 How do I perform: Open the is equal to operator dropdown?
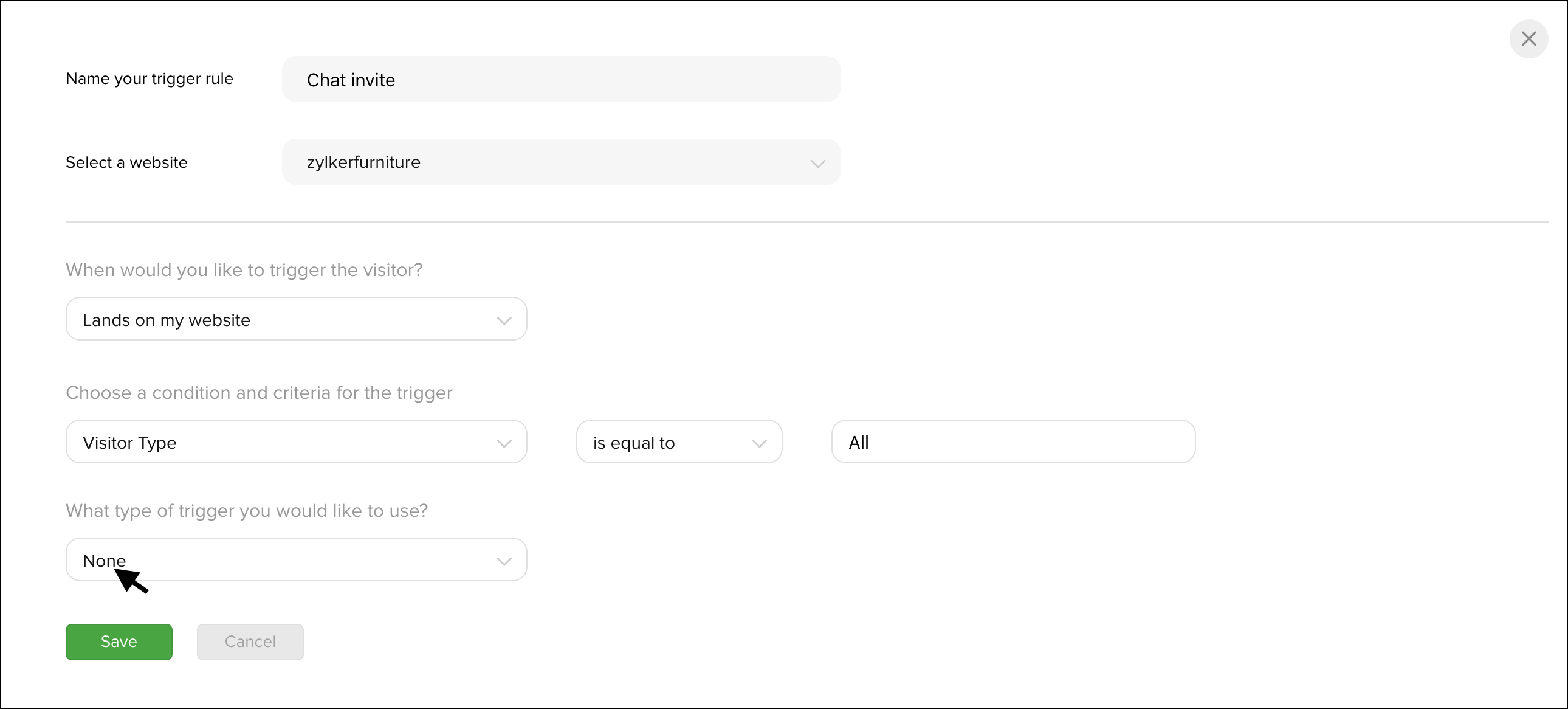679,441
